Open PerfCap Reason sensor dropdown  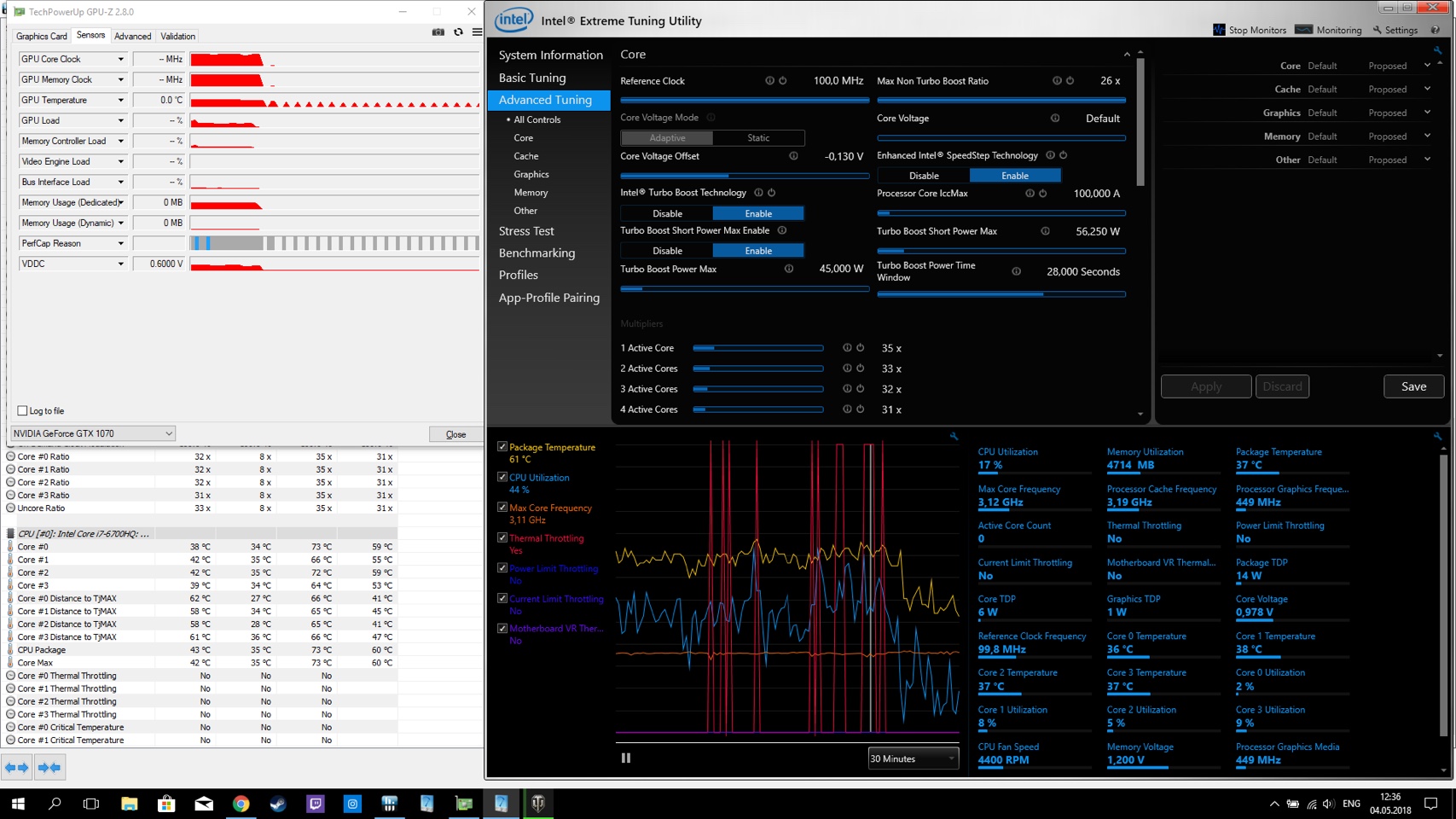[120, 243]
